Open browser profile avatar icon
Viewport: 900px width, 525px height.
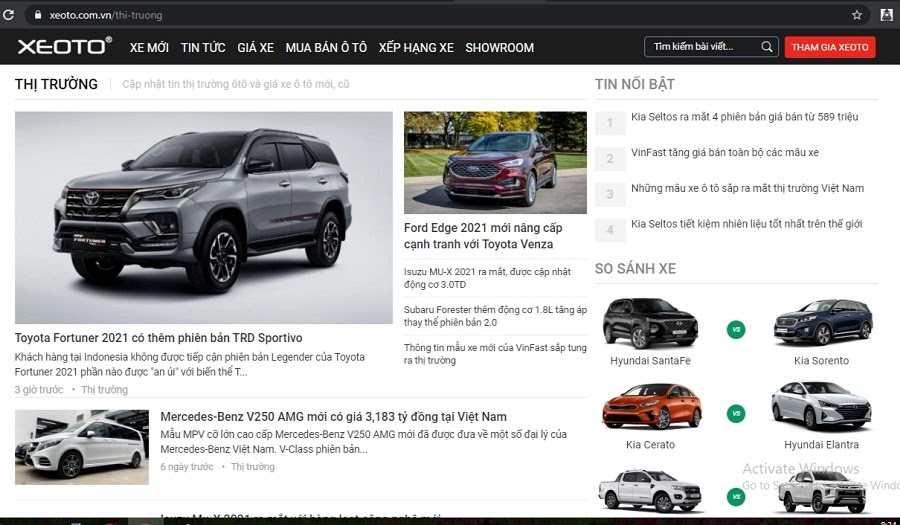[886, 15]
